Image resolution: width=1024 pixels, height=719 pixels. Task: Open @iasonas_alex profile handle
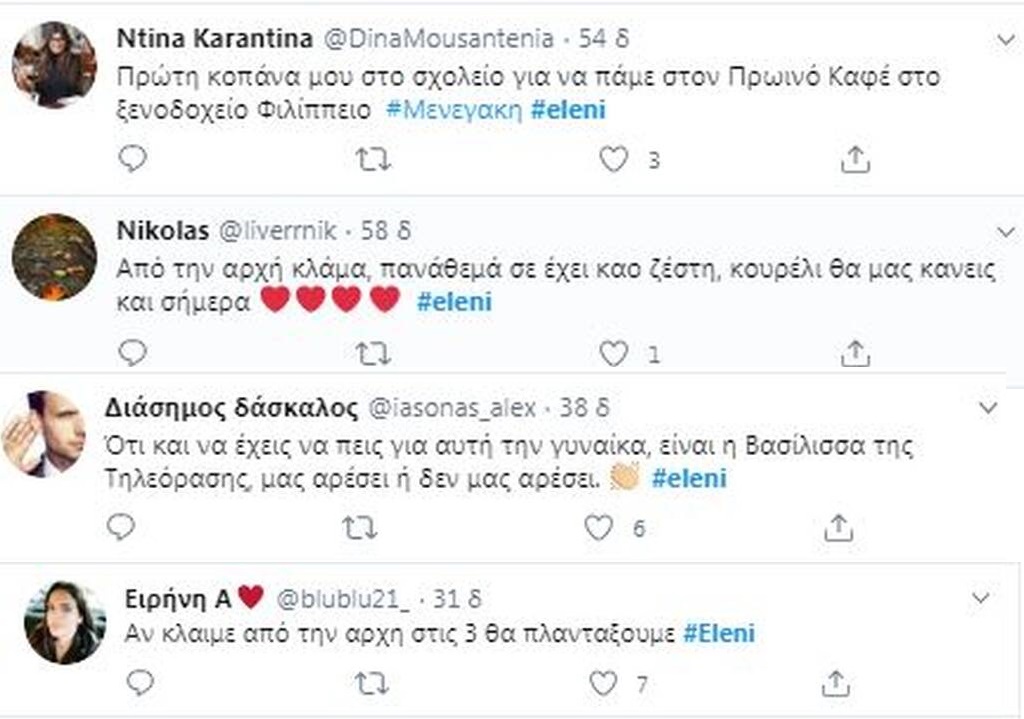coord(453,407)
